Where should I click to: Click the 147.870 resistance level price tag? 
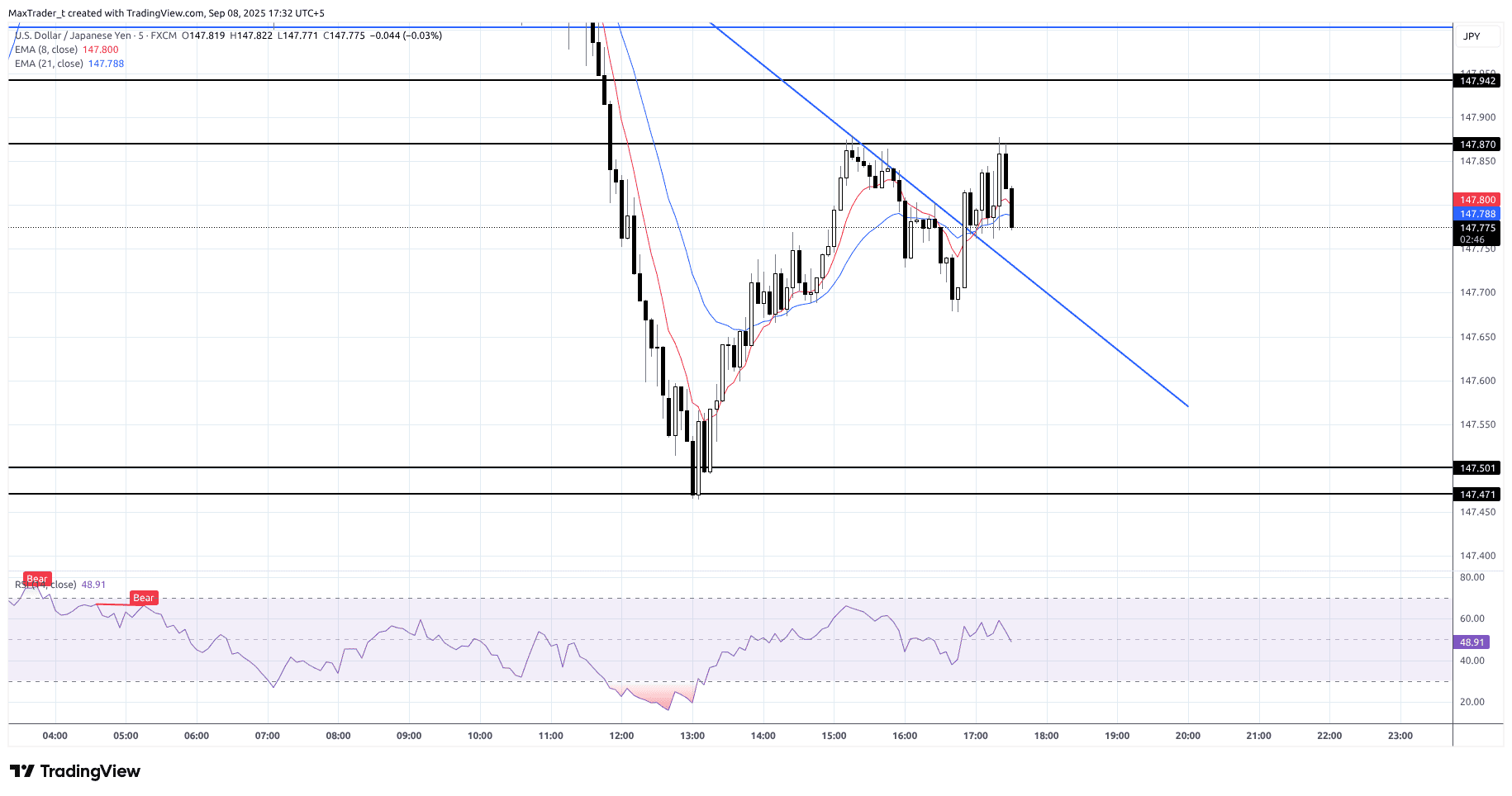click(1477, 145)
